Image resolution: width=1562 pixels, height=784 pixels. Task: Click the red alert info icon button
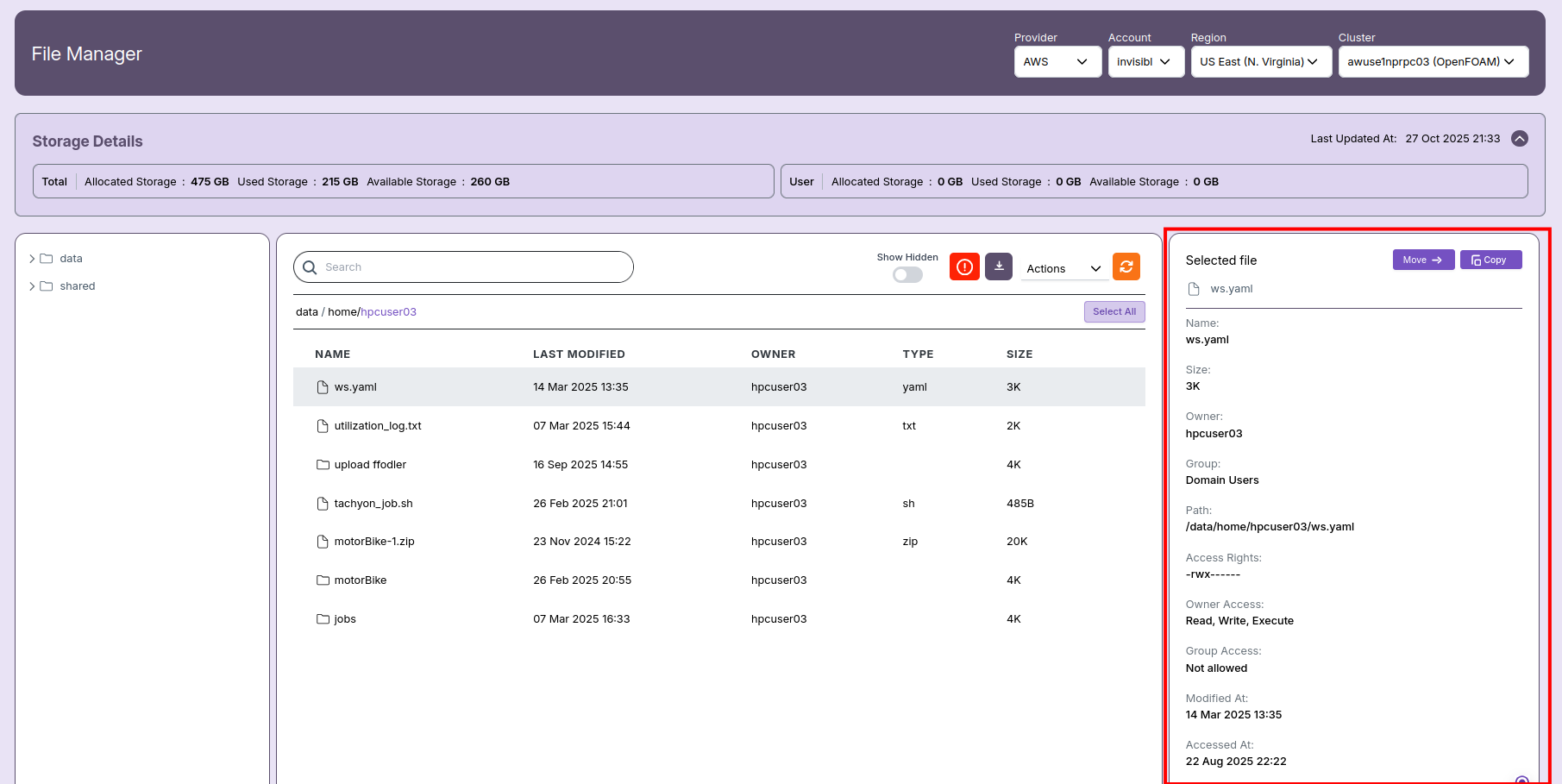pyautogui.click(x=964, y=267)
